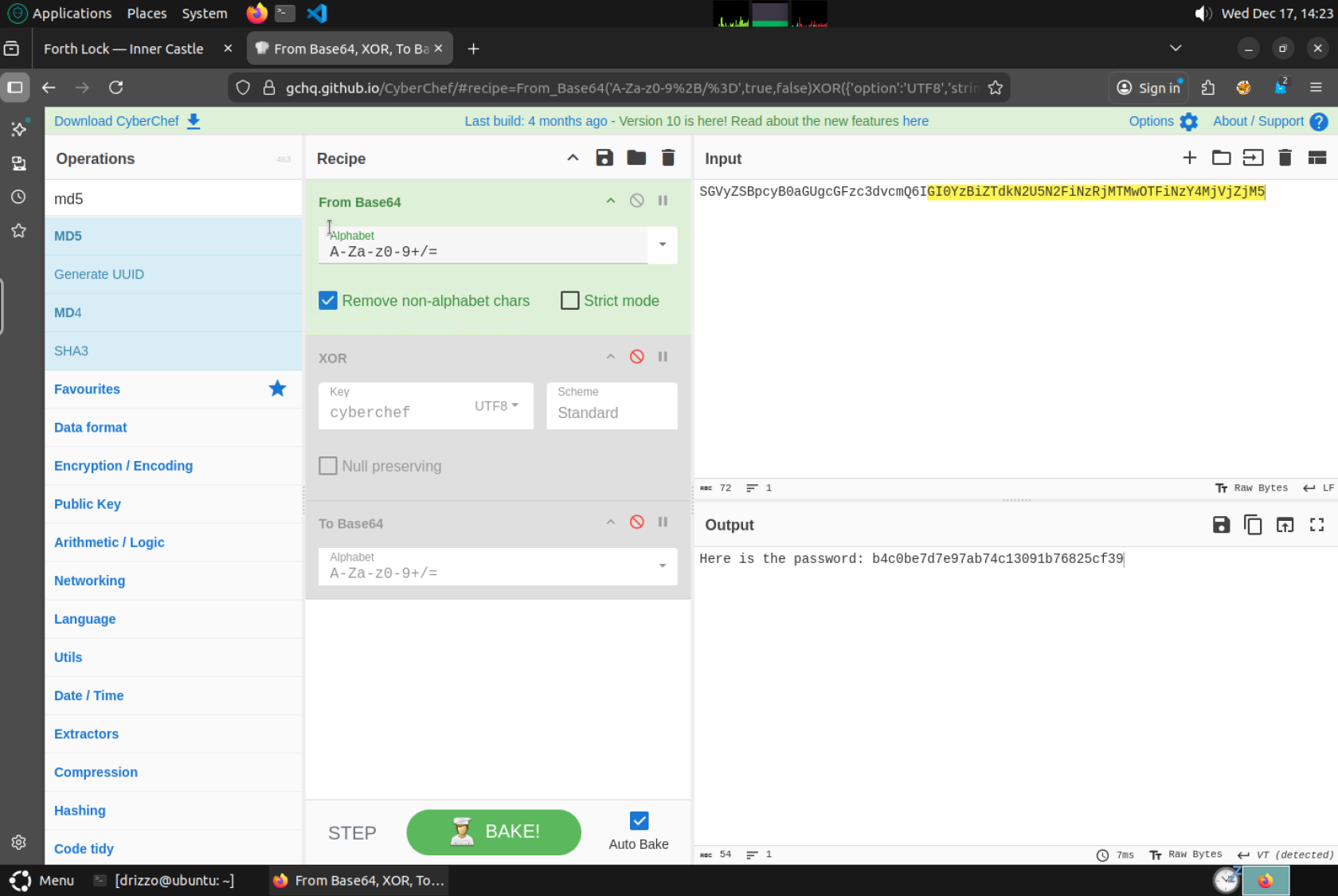
Task: Open XOR Scheme selector
Action: click(612, 405)
